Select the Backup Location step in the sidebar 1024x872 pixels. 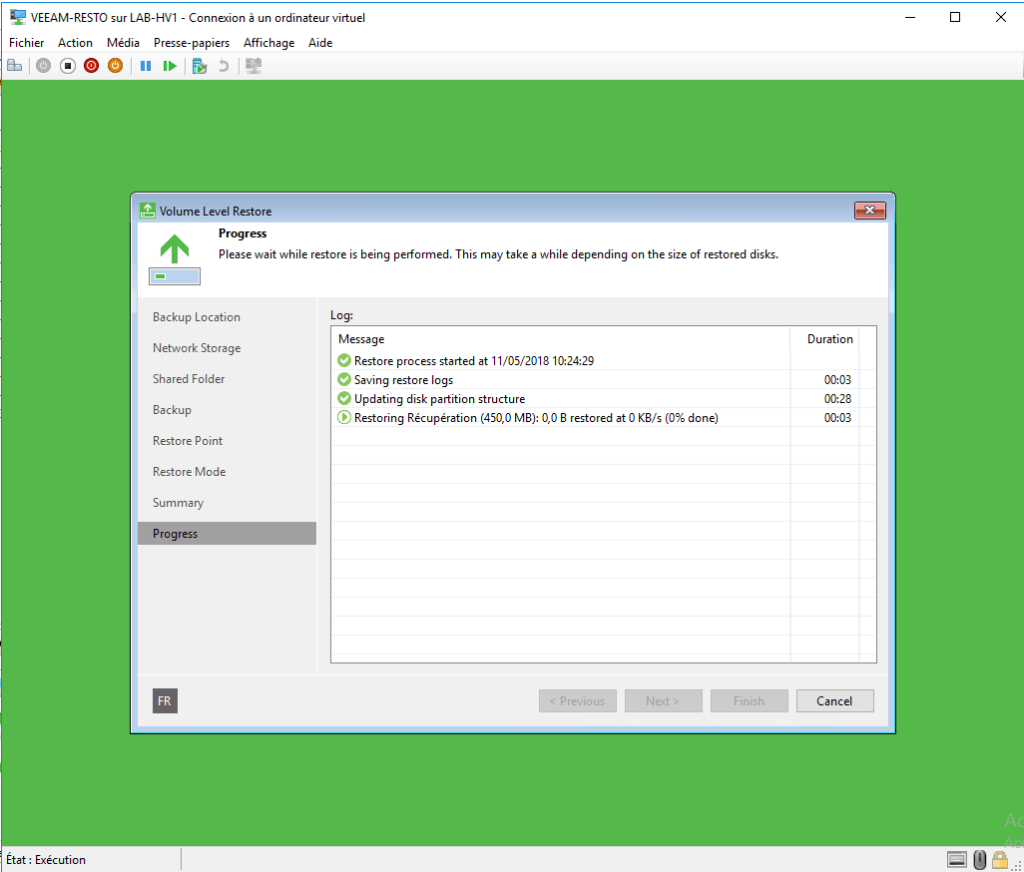tap(197, 317)
